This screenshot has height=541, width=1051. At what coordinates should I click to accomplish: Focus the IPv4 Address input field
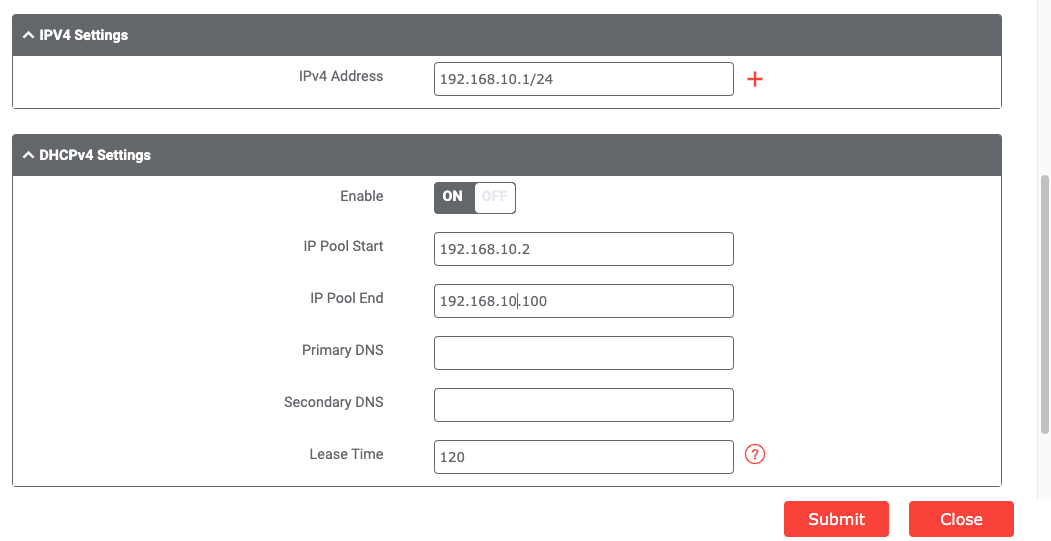[583, 80]
